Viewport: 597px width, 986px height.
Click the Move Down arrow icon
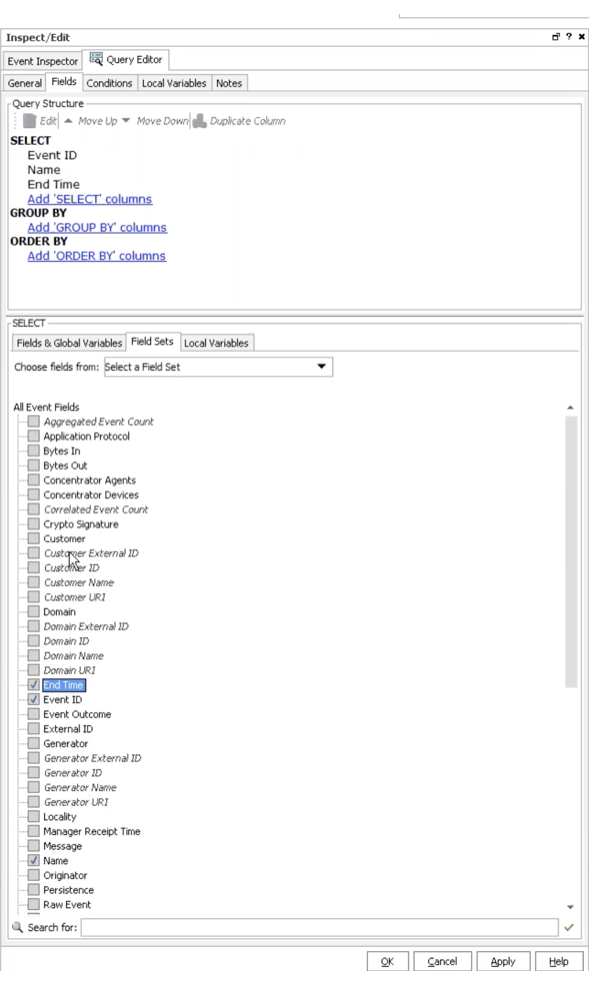coord(126,120)
